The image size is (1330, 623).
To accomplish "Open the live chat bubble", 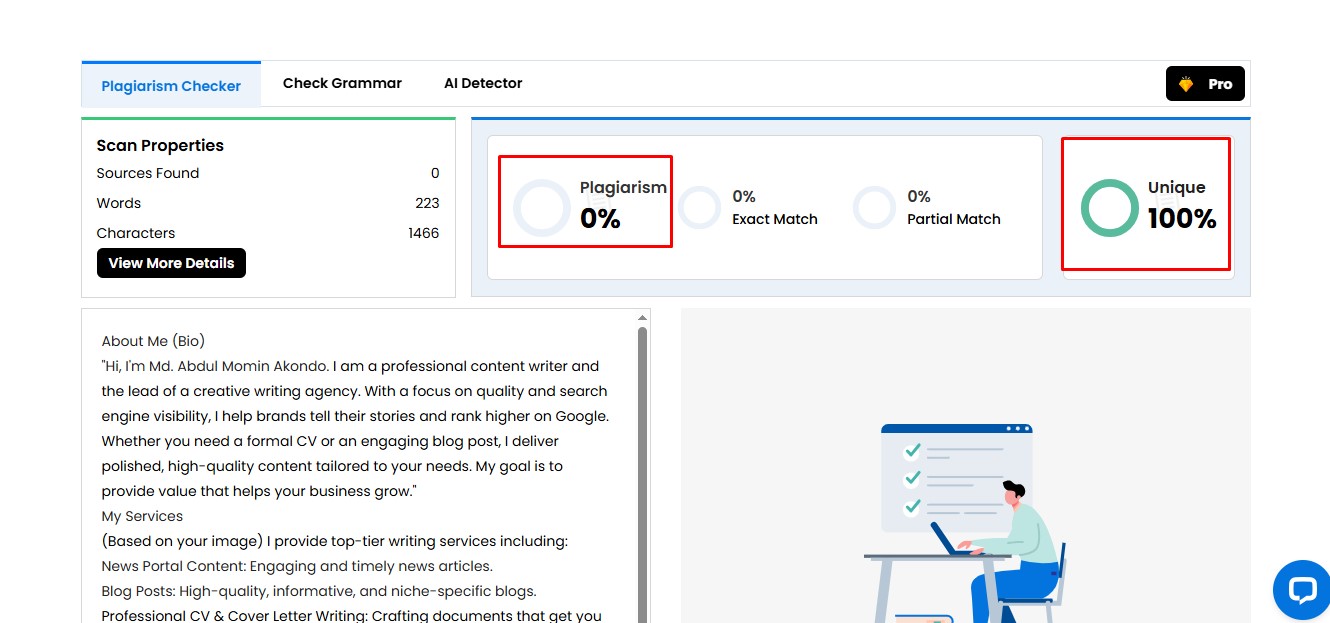I will 1302,590.
